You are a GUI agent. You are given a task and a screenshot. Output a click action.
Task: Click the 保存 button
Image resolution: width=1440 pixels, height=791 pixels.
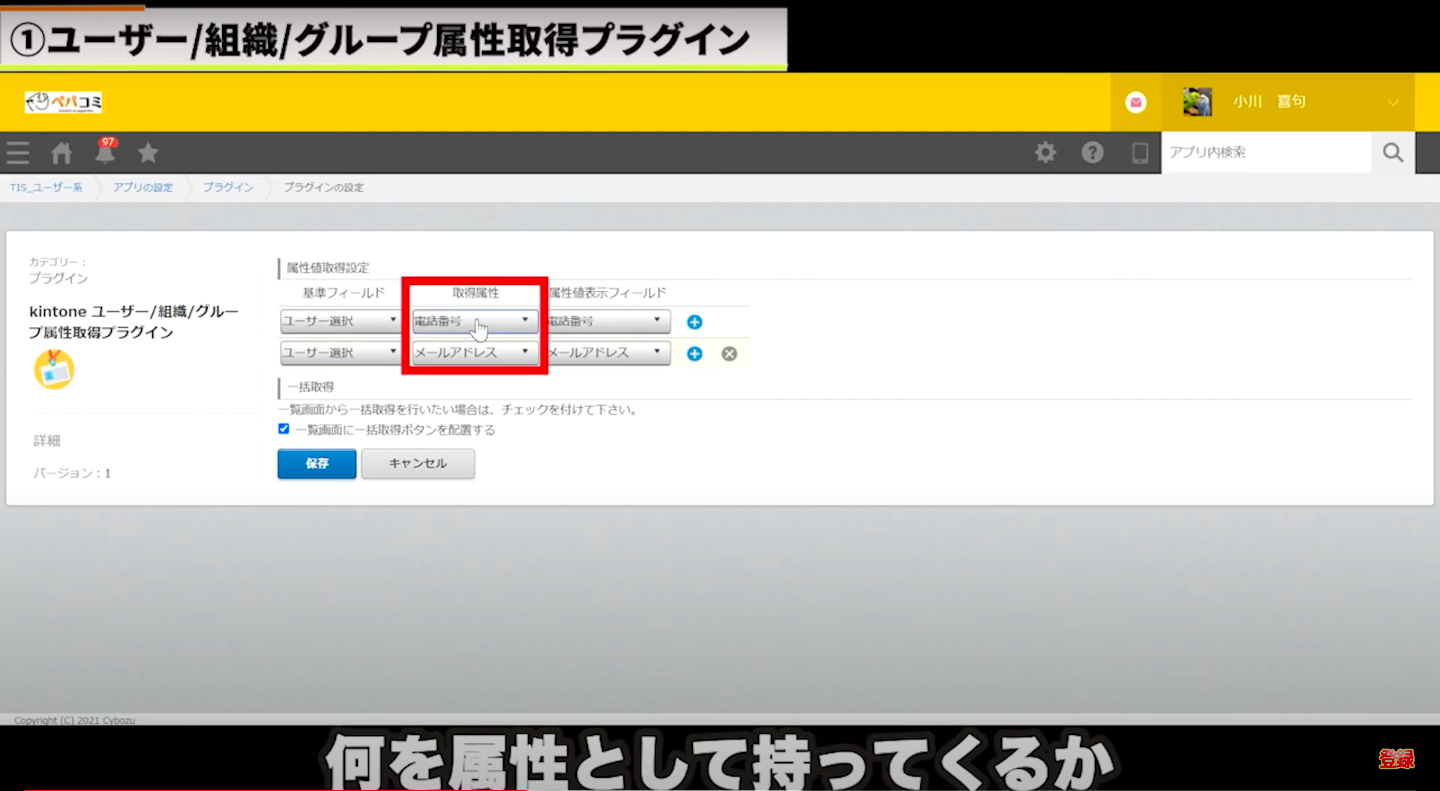pos(317,464)
